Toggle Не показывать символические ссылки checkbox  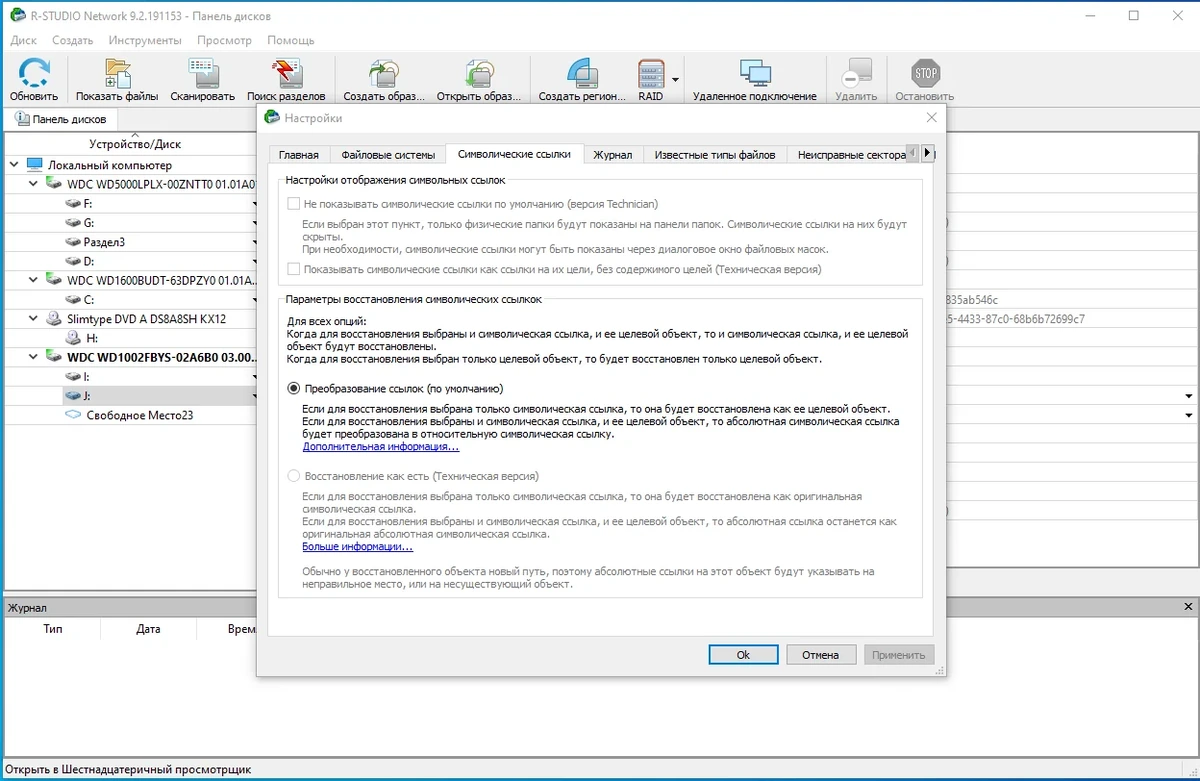coord(294,204)
